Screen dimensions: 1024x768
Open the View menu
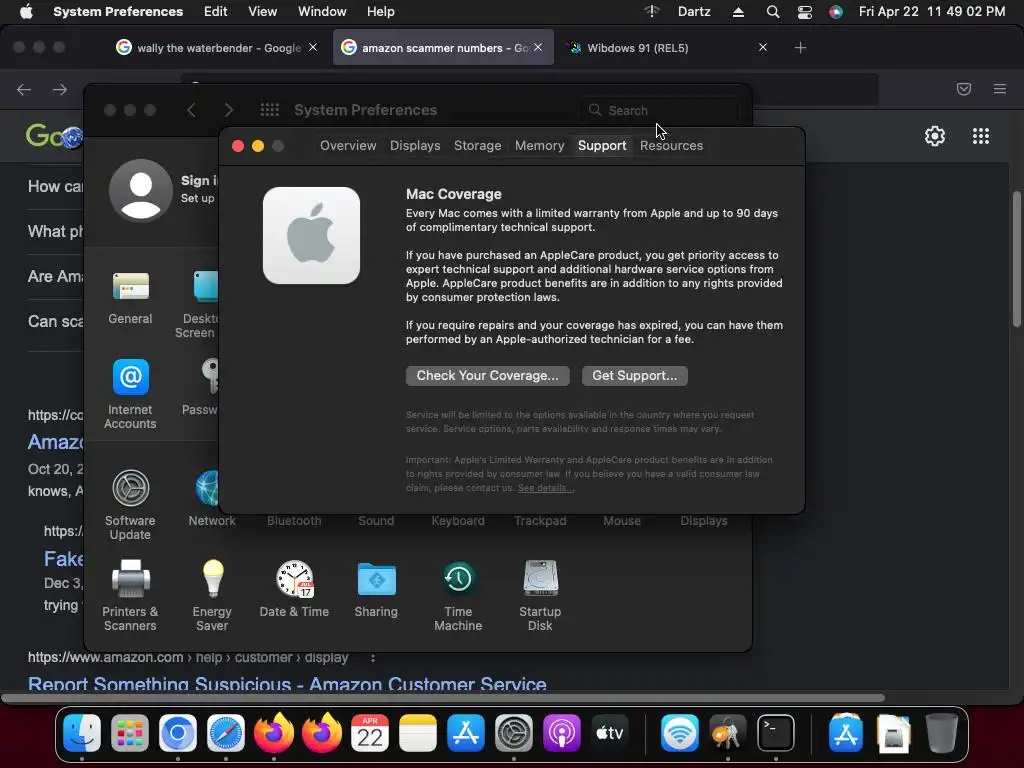(x=263, y=12)
